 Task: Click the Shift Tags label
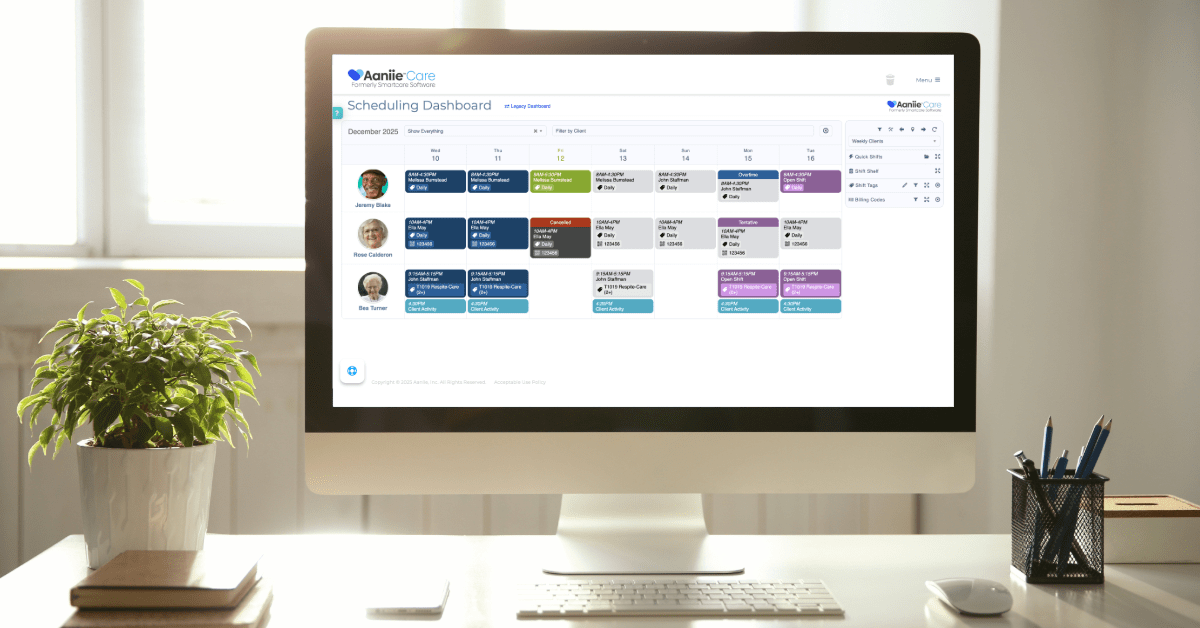tap(866, 185)
